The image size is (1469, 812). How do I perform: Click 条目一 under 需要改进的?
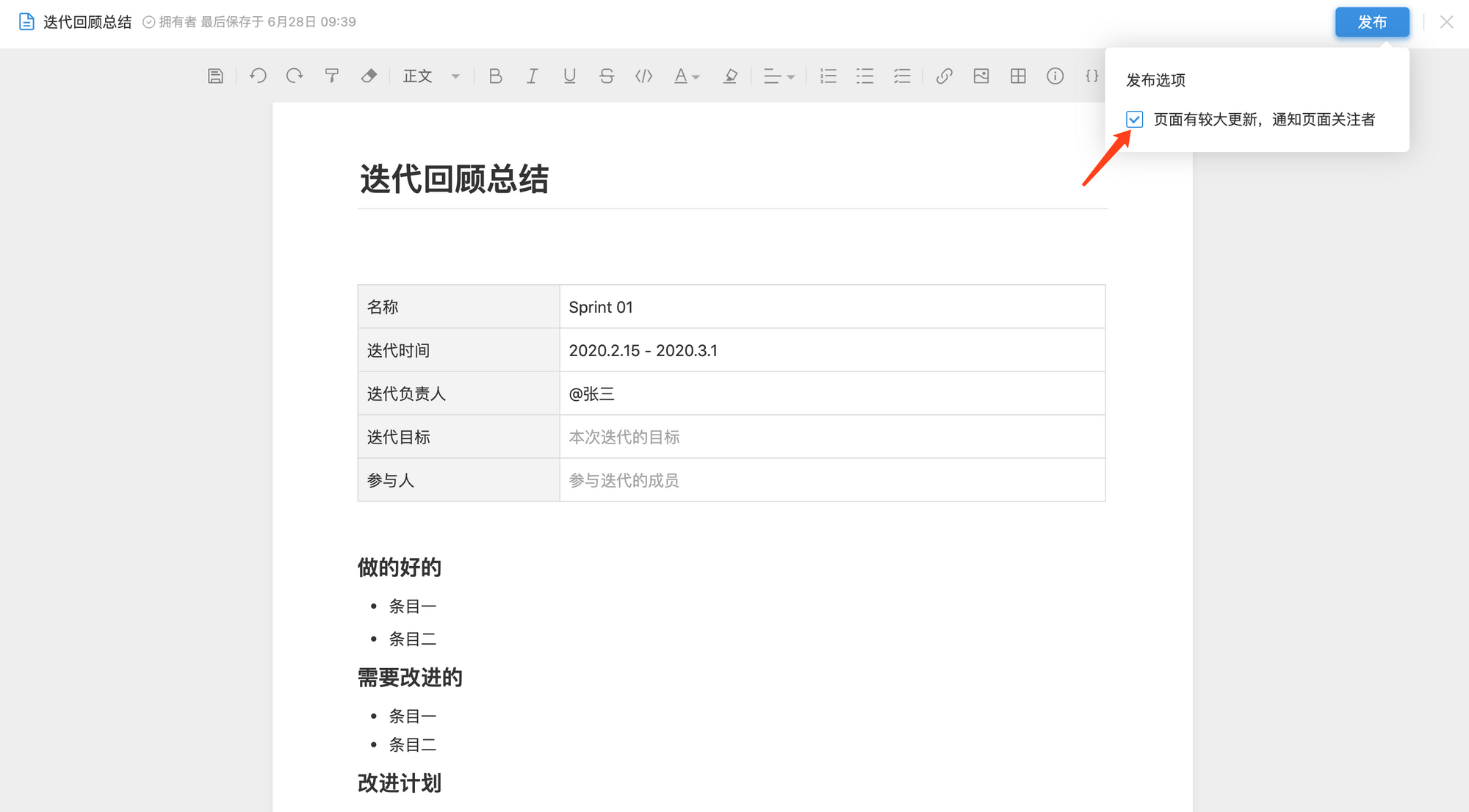[413, 716]
